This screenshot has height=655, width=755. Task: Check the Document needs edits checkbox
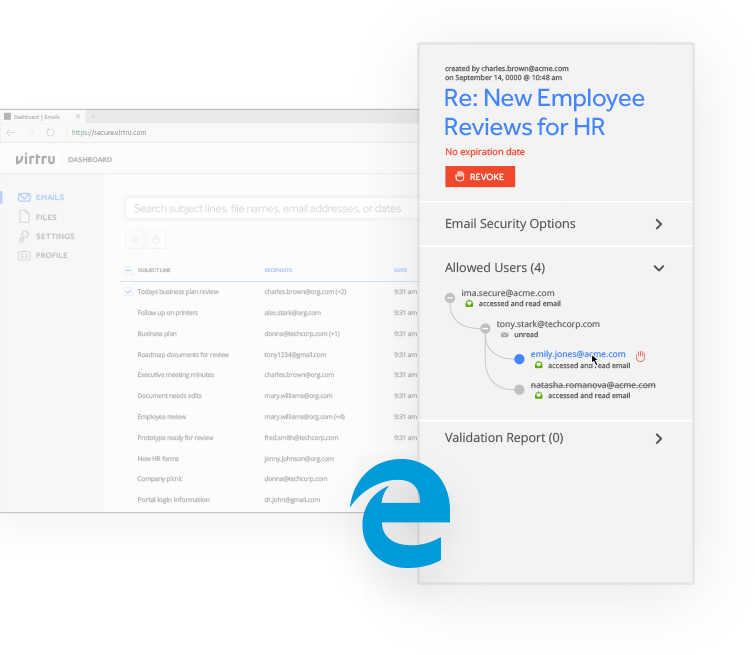click(128, 395)
